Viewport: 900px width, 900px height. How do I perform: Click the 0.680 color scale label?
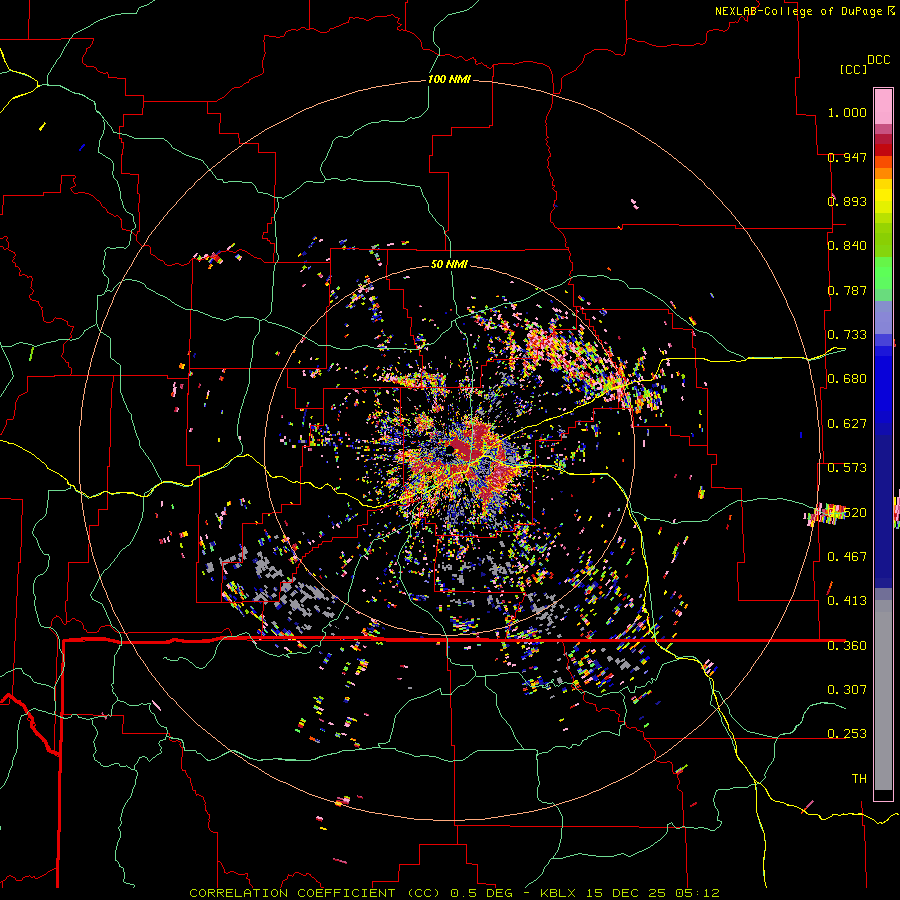click(847, 378)
